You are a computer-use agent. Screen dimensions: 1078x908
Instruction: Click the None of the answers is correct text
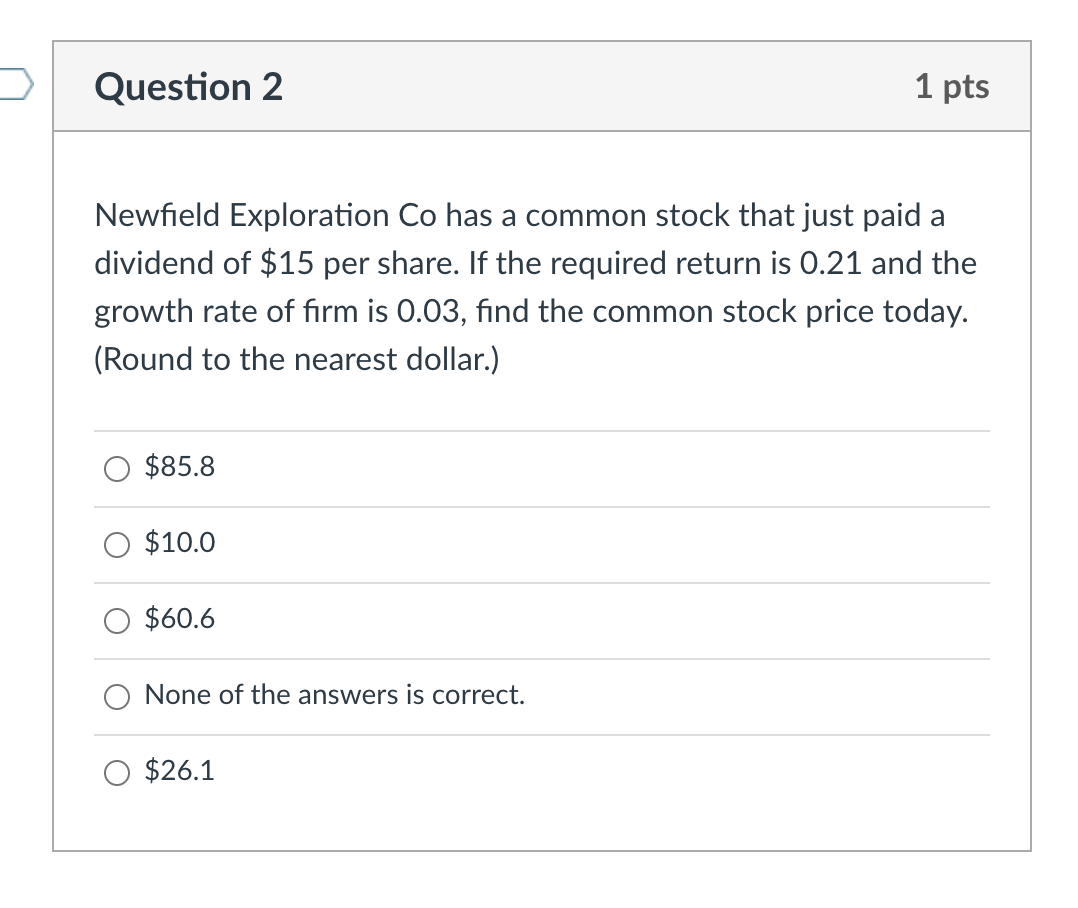tap(334, 695)
